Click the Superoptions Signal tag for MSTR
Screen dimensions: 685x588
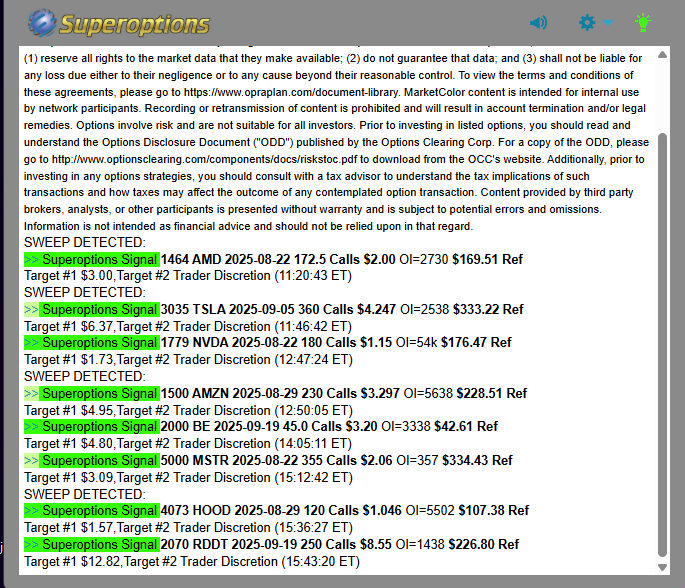click(x=99, y=460)
